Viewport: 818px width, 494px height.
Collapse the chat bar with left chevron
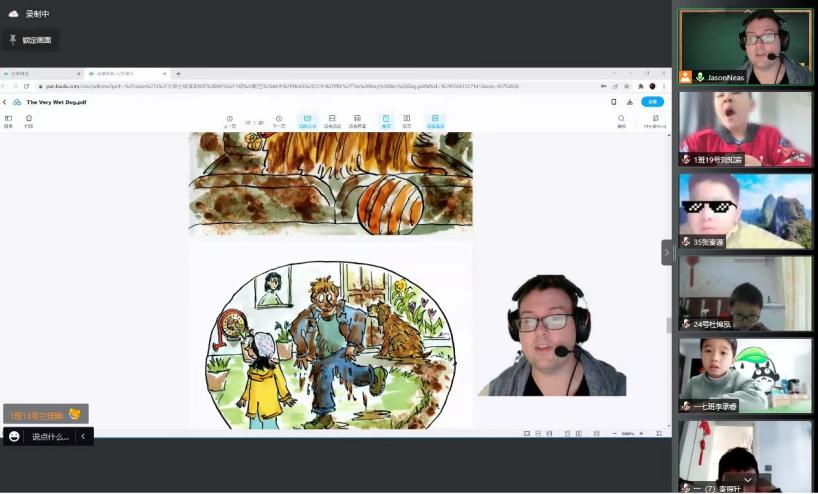pyautogui.click(x=83, y=437)
